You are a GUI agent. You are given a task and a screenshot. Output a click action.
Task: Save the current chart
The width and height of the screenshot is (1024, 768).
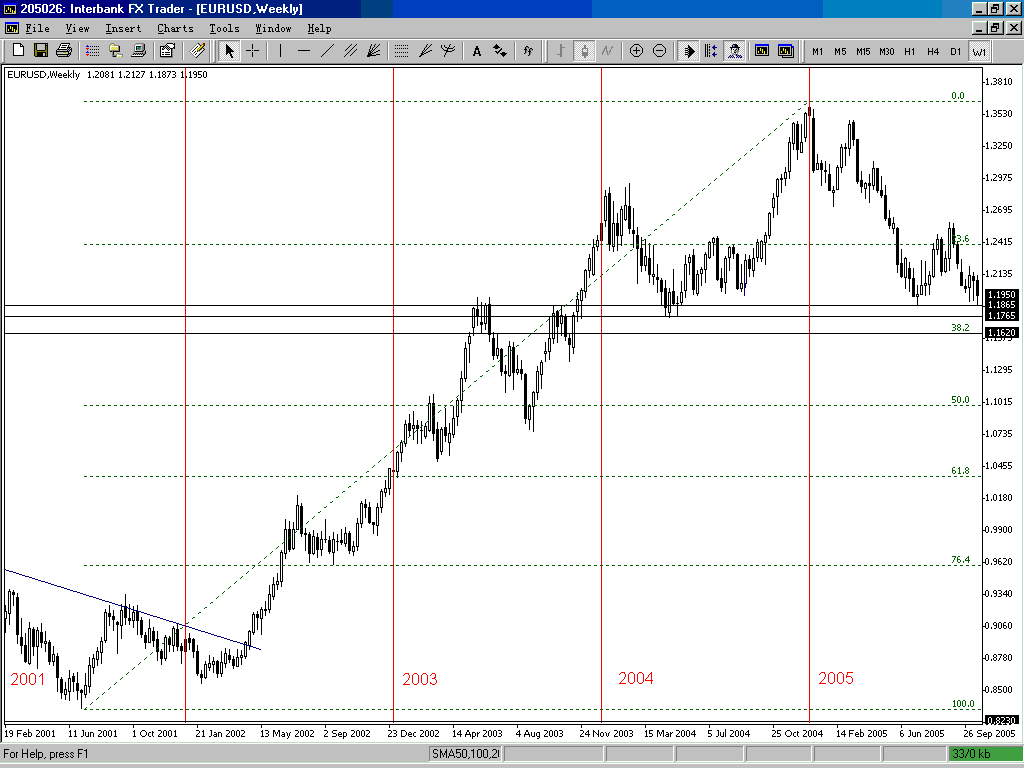click(x=41, y=51)
